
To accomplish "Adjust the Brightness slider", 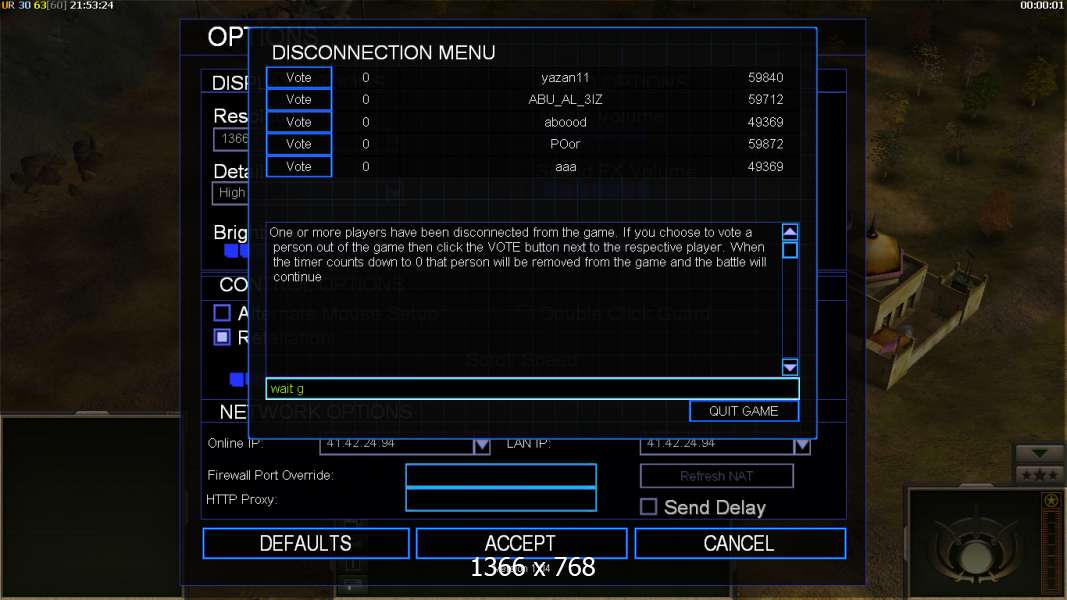I will pyautogui.click(x=236, y=251).
